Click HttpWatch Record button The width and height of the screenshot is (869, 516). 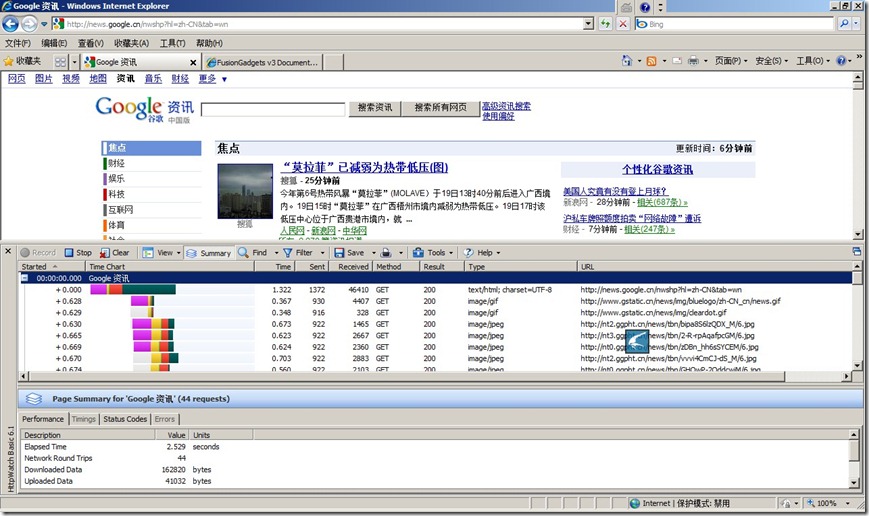38,253
